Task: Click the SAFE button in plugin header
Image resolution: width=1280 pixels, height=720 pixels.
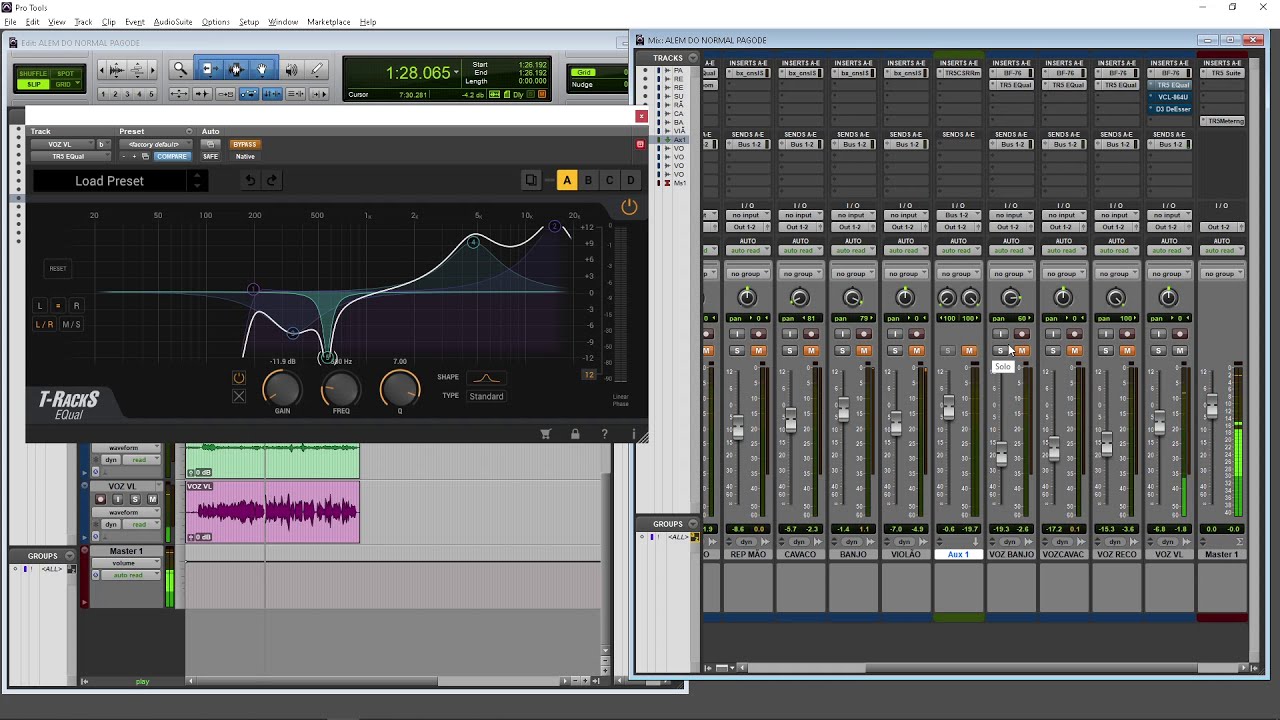Action: pos(210,157)
